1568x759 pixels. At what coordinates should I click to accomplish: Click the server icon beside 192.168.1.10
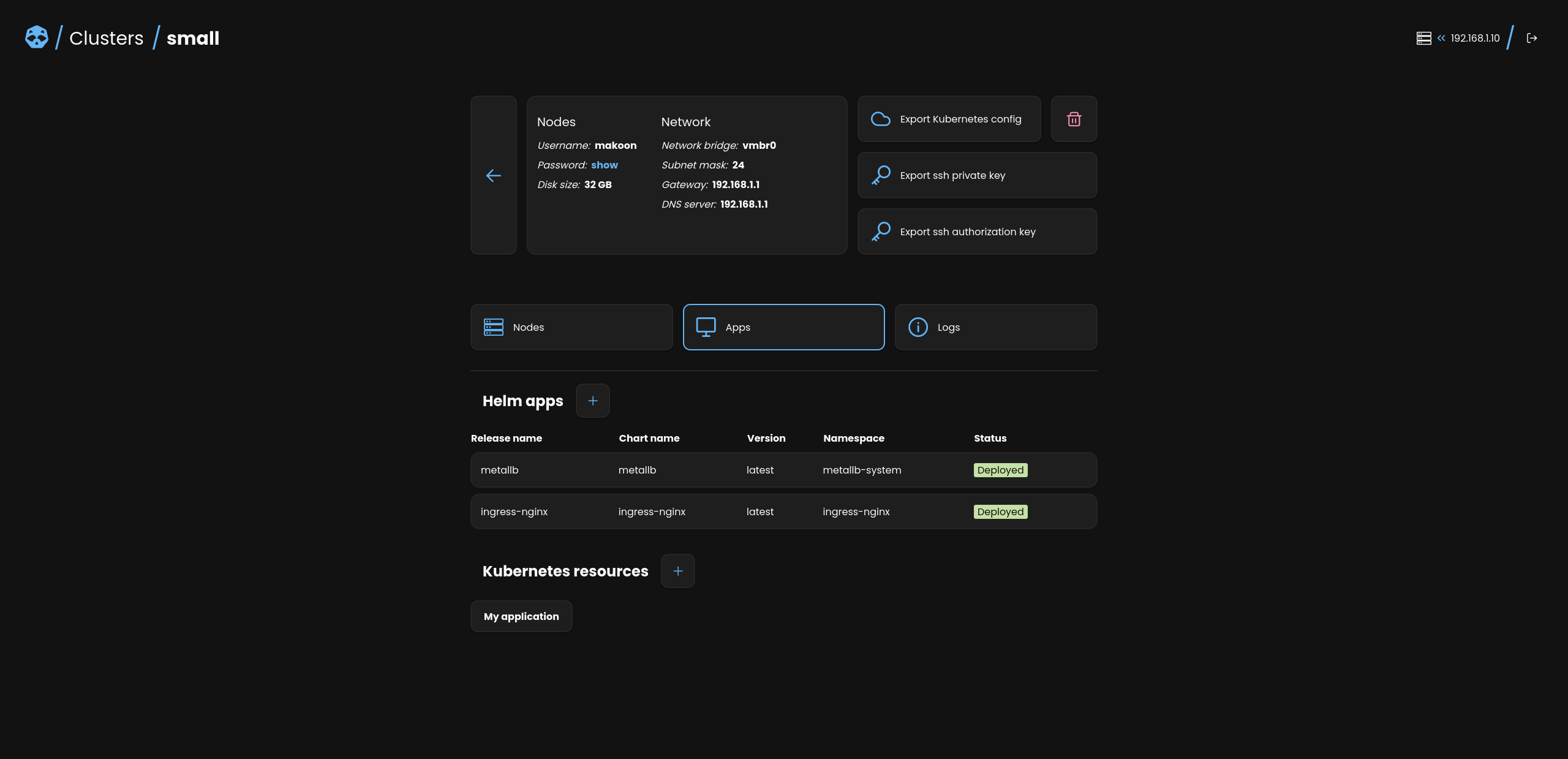(x=1423, y=38)
